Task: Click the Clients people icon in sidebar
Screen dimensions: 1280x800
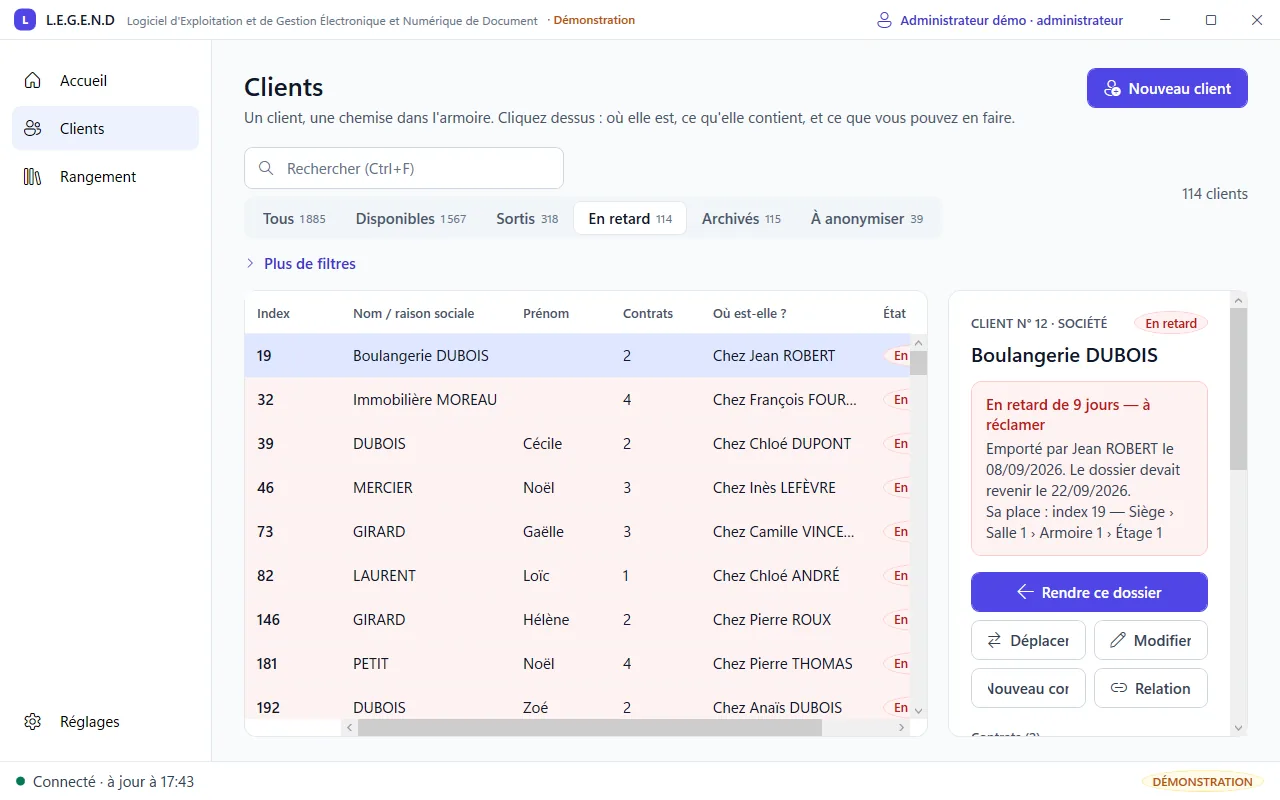Action: [x=33, y=128]
